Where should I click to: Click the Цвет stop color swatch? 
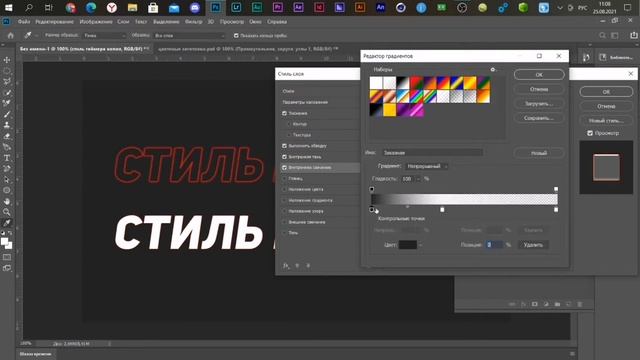point(408,245)
